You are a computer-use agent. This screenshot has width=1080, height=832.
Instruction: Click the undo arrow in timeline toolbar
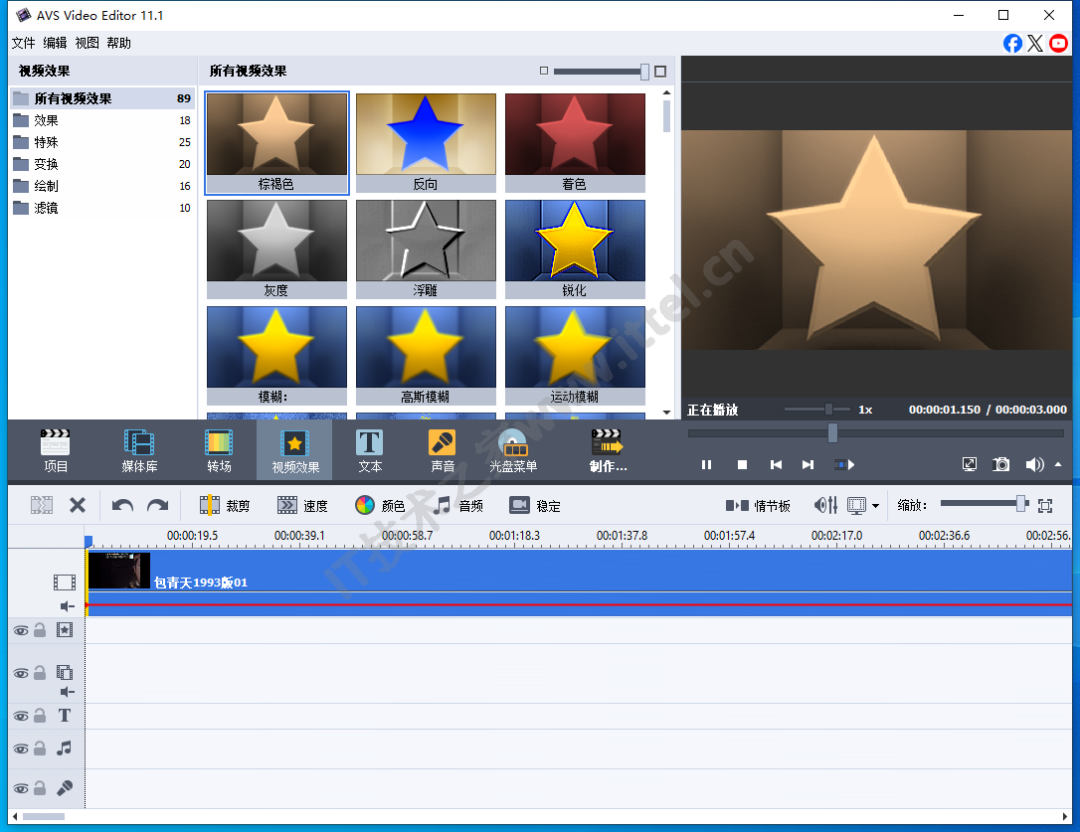click(x=123, y=506)
